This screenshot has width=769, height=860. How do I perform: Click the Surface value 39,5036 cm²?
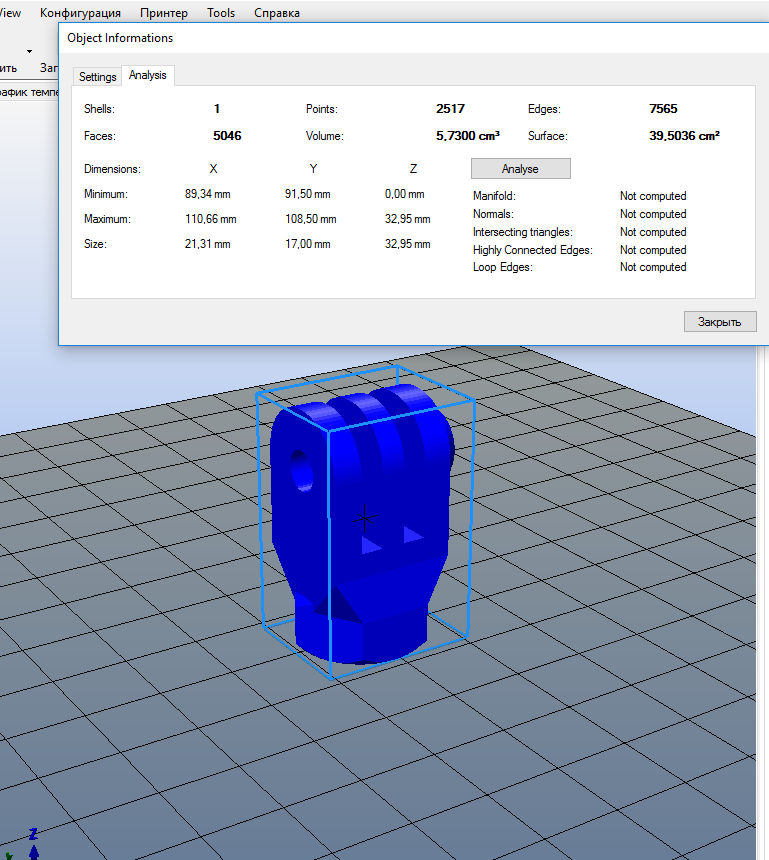coord(684,135)
